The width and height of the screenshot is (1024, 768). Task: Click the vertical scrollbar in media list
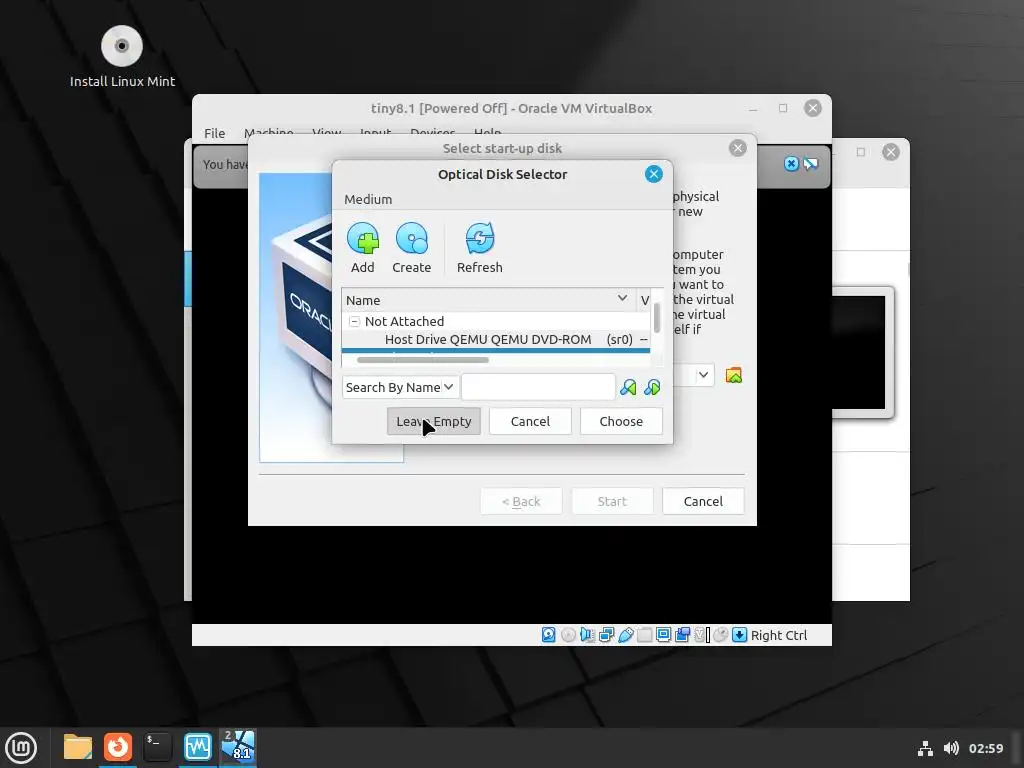[x=656, y=317]
